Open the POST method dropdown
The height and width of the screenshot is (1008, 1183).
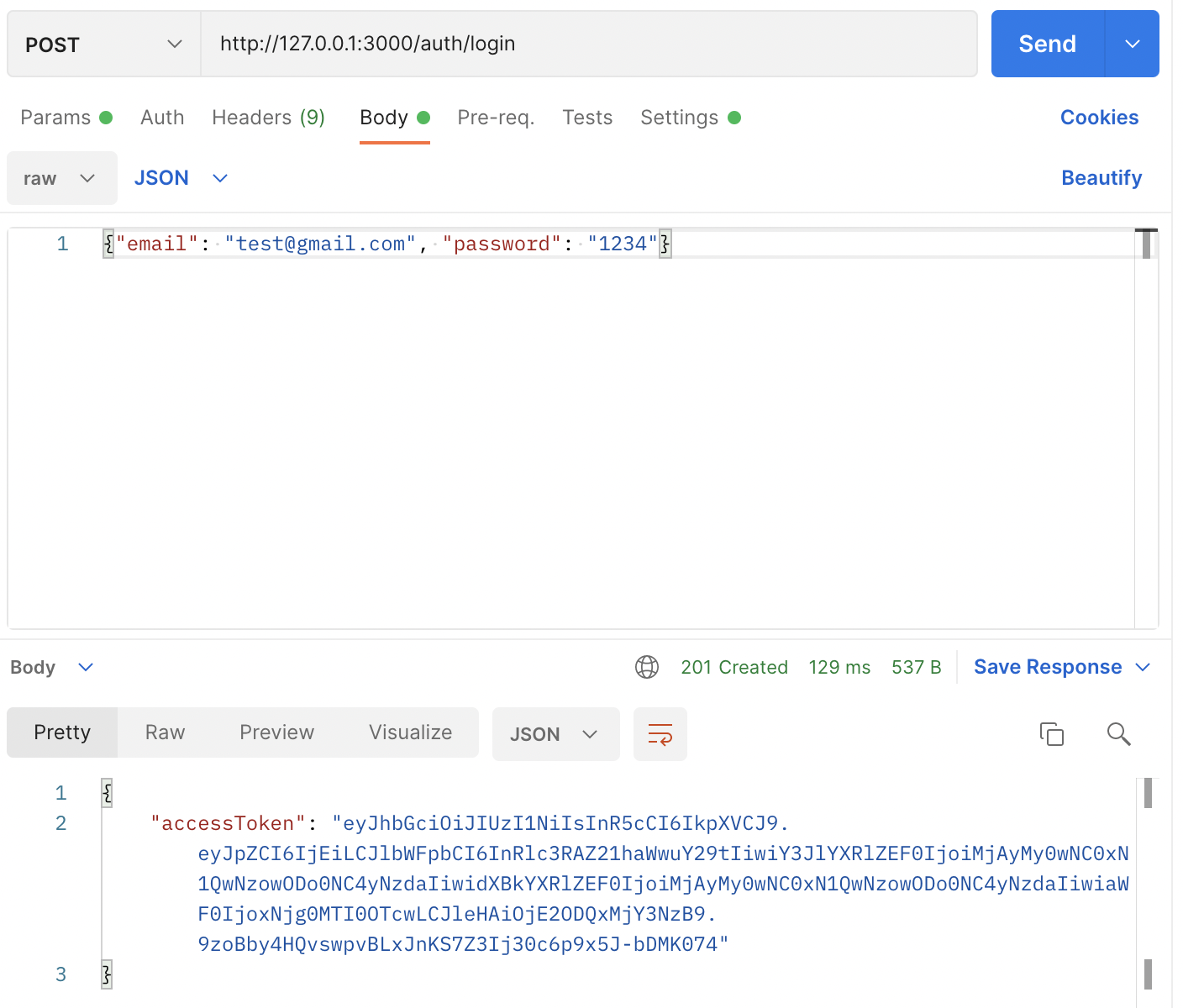coord(104,44)
